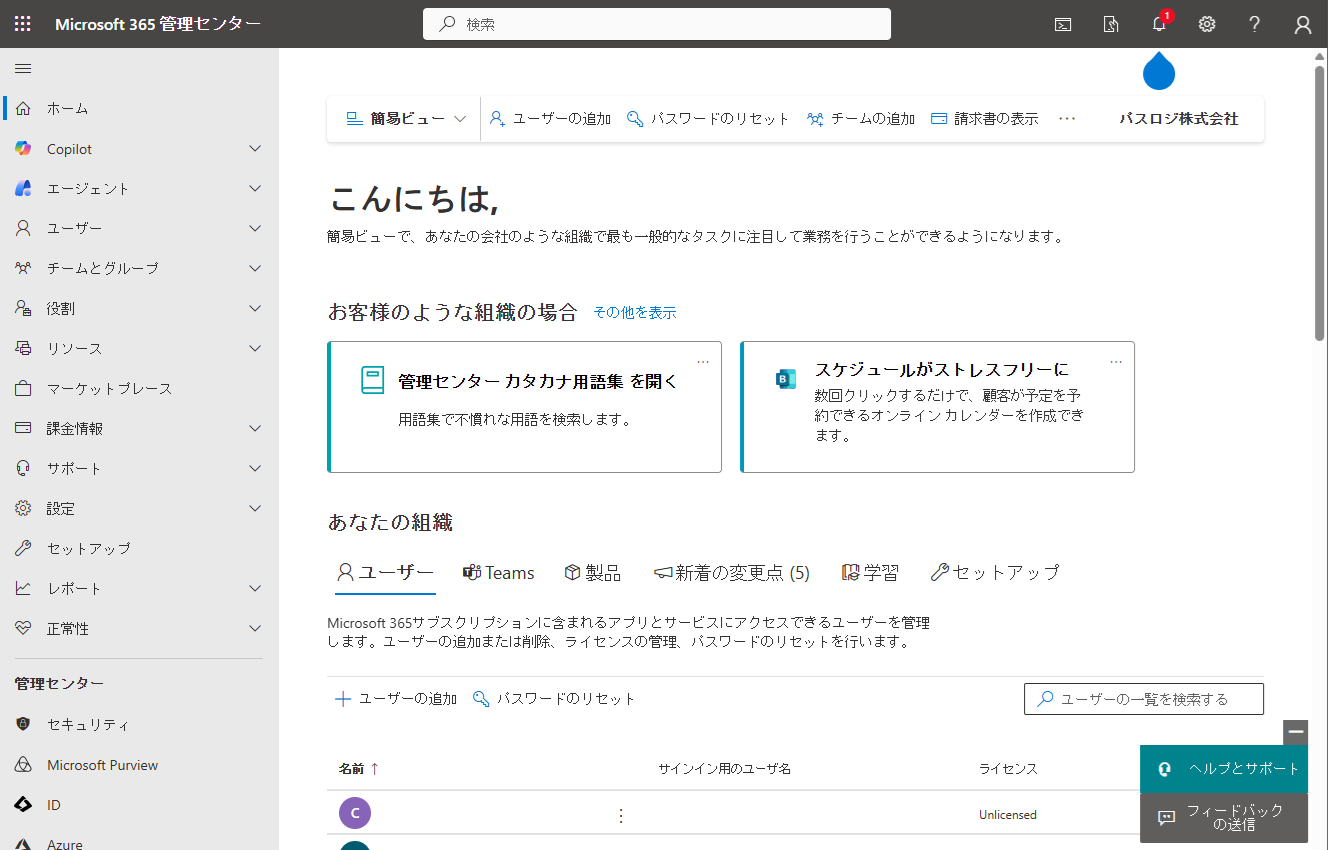The image size is (1328, 850).
Task: Open Microsoft Purview admin center
Action: pyautogui.click(x=139, y=765)
